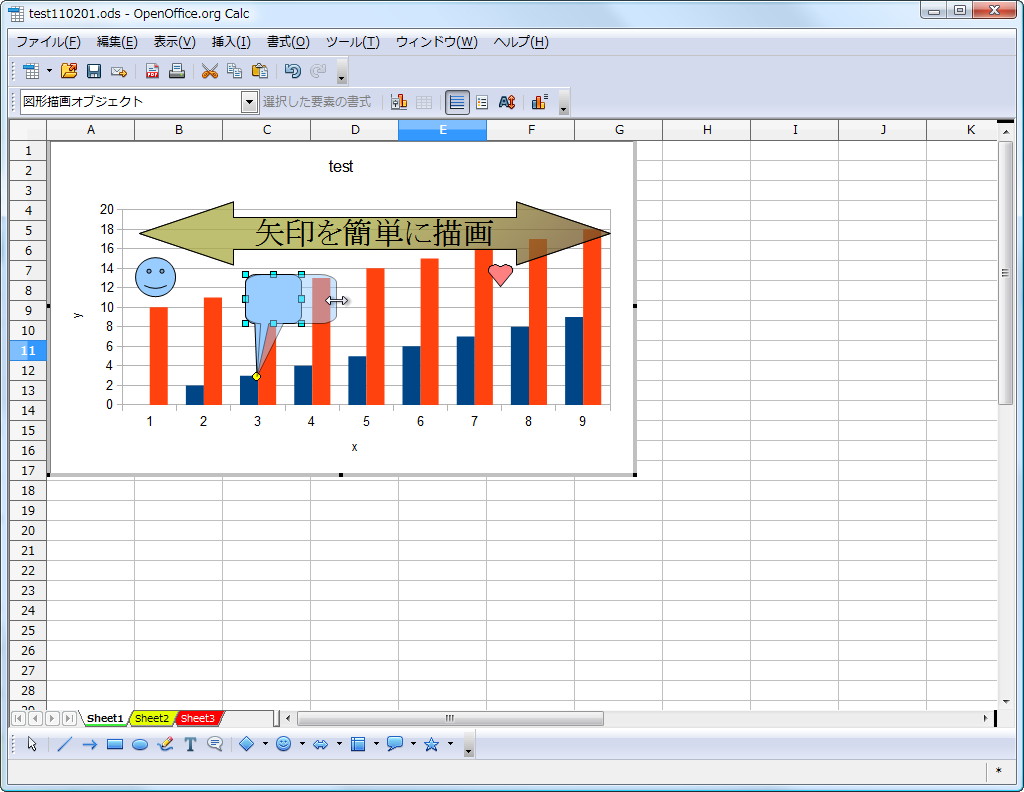Open the Flowchart dropdown arrow
The height and width of the screenshot is (792, 1024).
pos(376,744)
